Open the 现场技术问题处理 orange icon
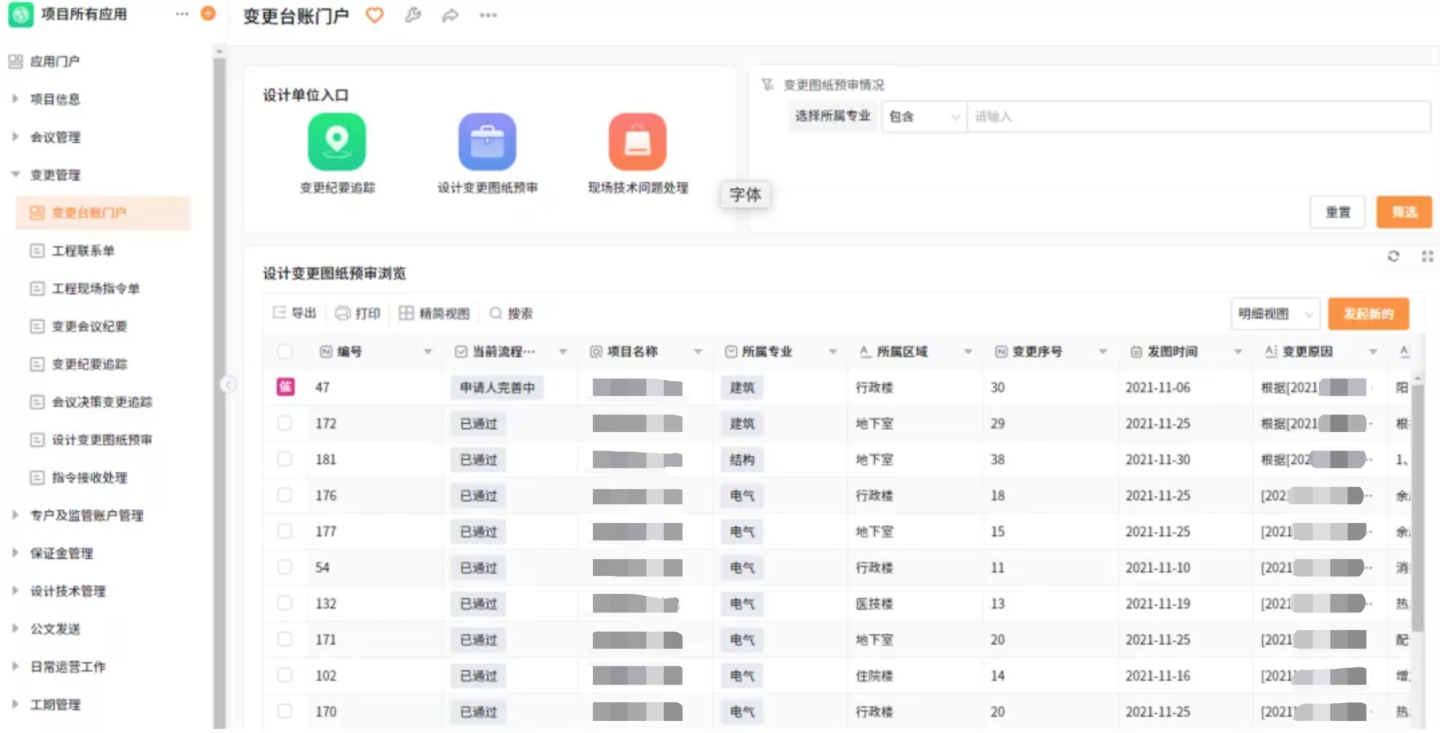The width and height of the screenshot is (1440, 733). [x=637, y=142]
